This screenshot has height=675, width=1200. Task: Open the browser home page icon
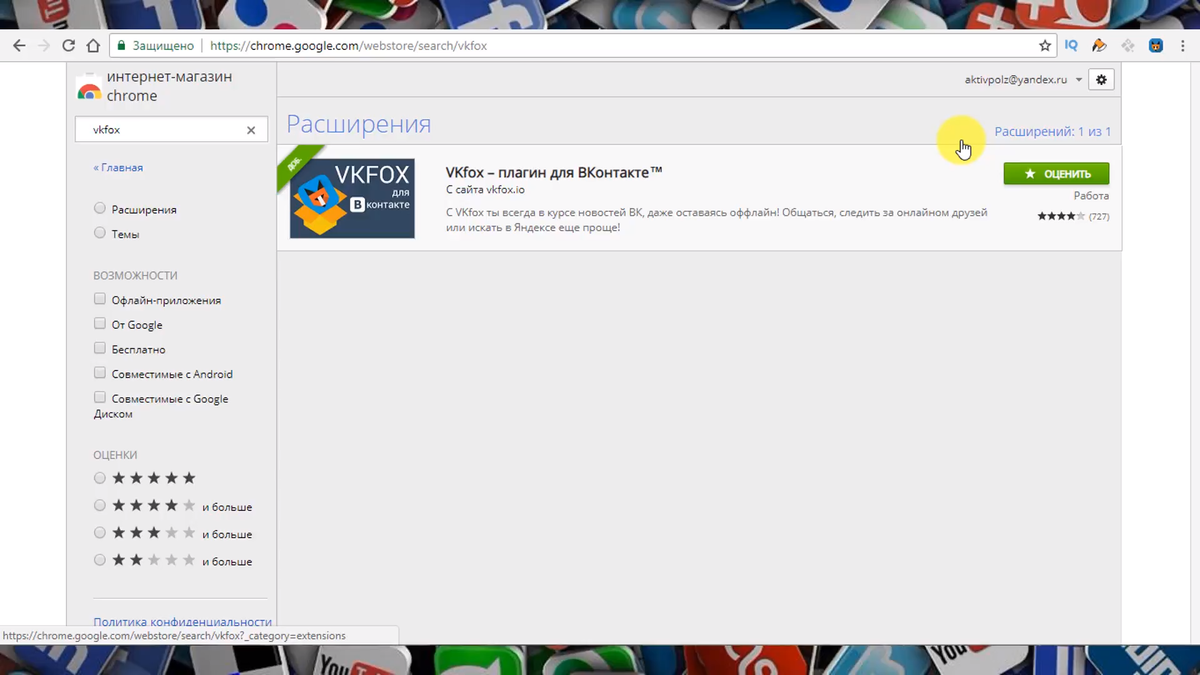tap(93, 46)
